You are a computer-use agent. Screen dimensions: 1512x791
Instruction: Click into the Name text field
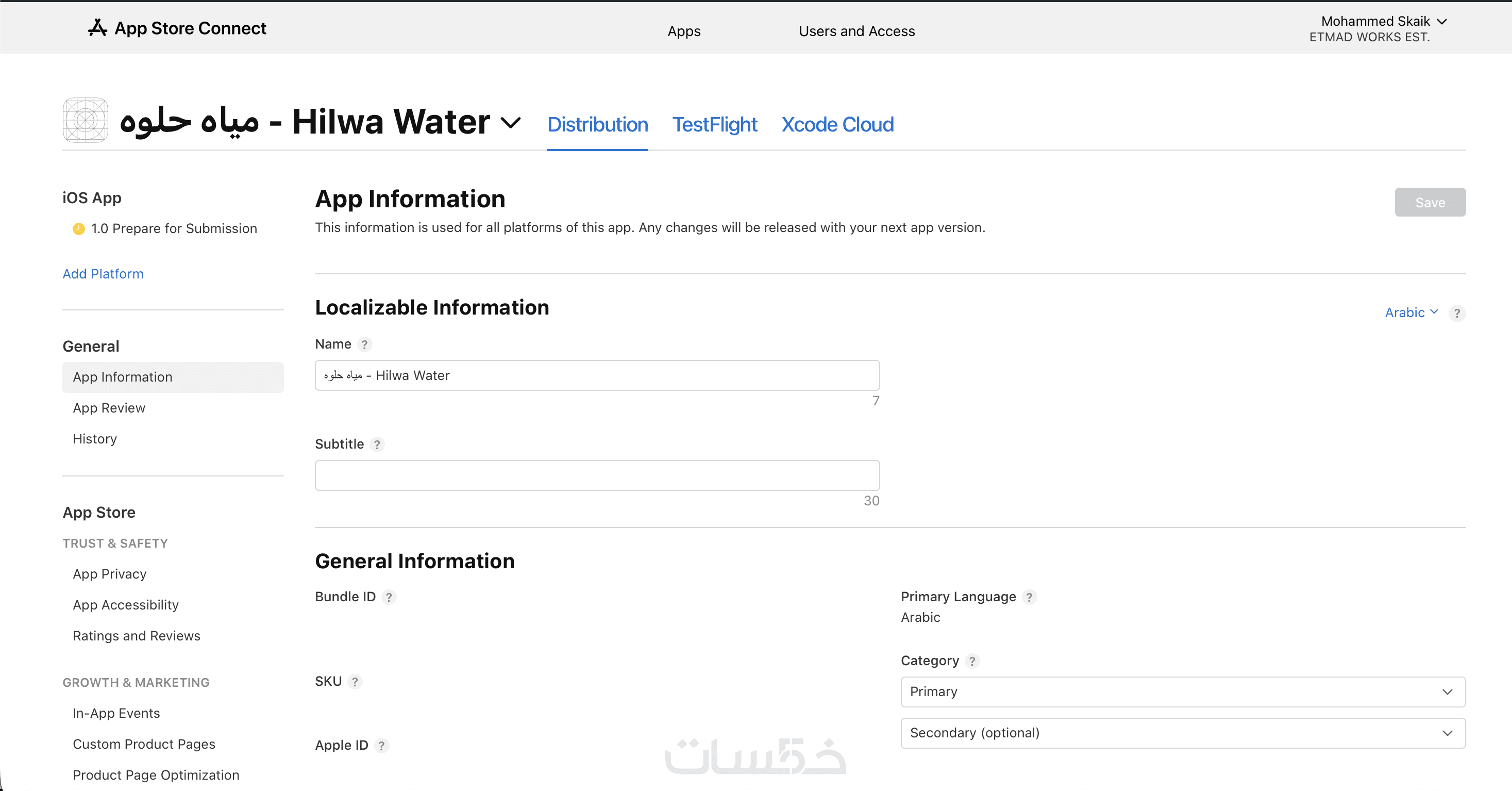(597, 376)
